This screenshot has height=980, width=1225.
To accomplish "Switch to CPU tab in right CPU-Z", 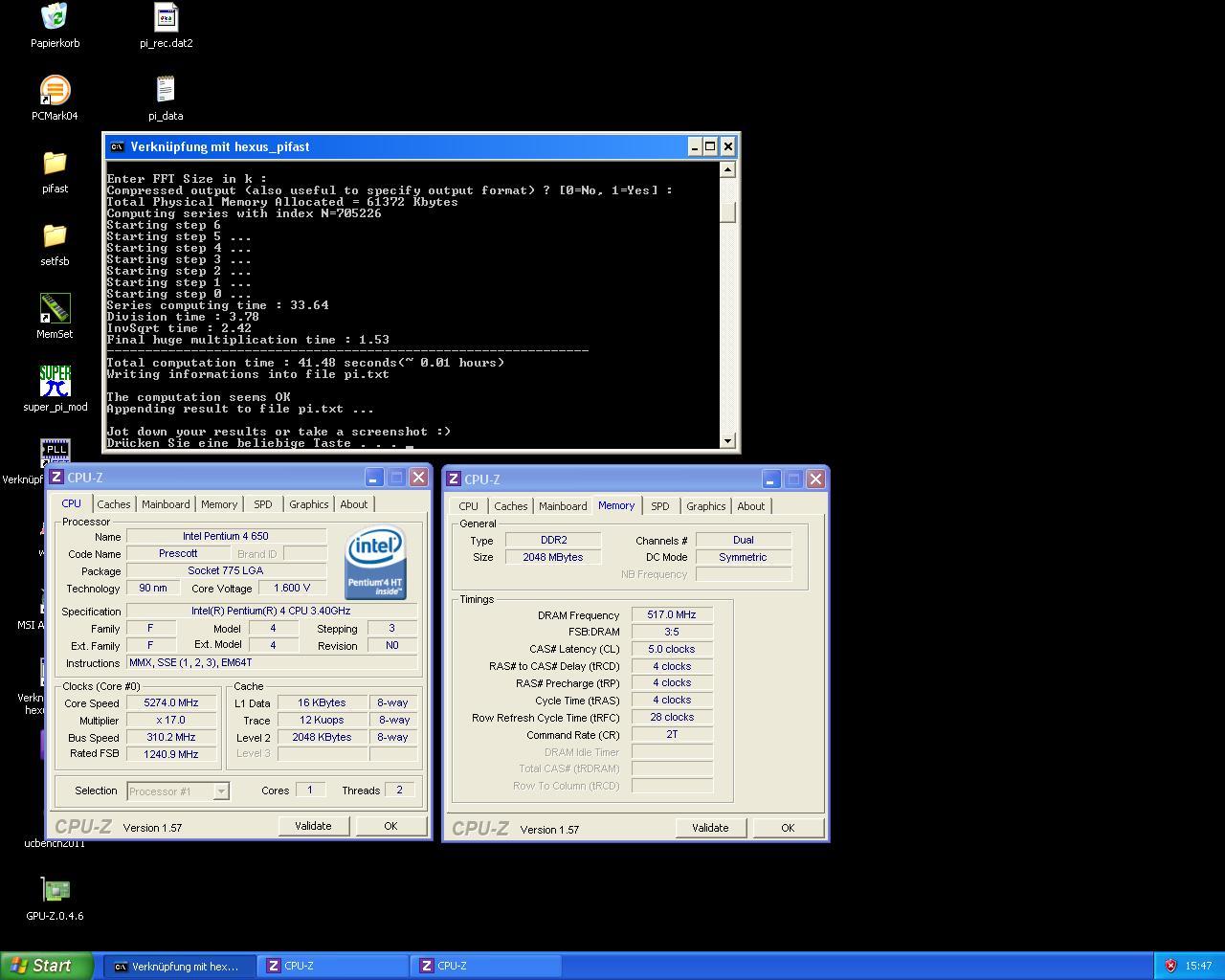I will pos(468,506).
